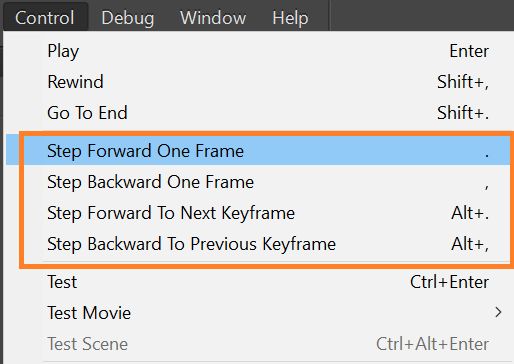Select Go To End

click(260, 113)
